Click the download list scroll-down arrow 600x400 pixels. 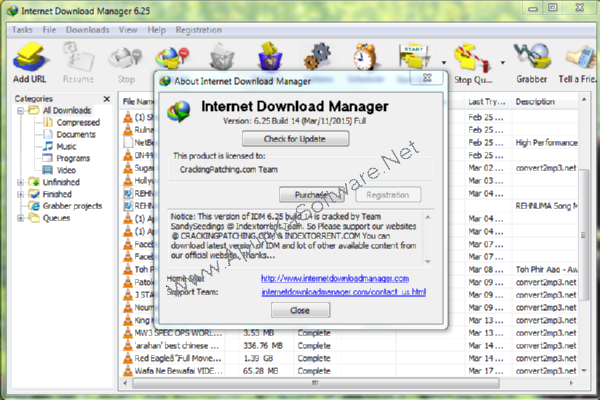(x=584, y=371)
